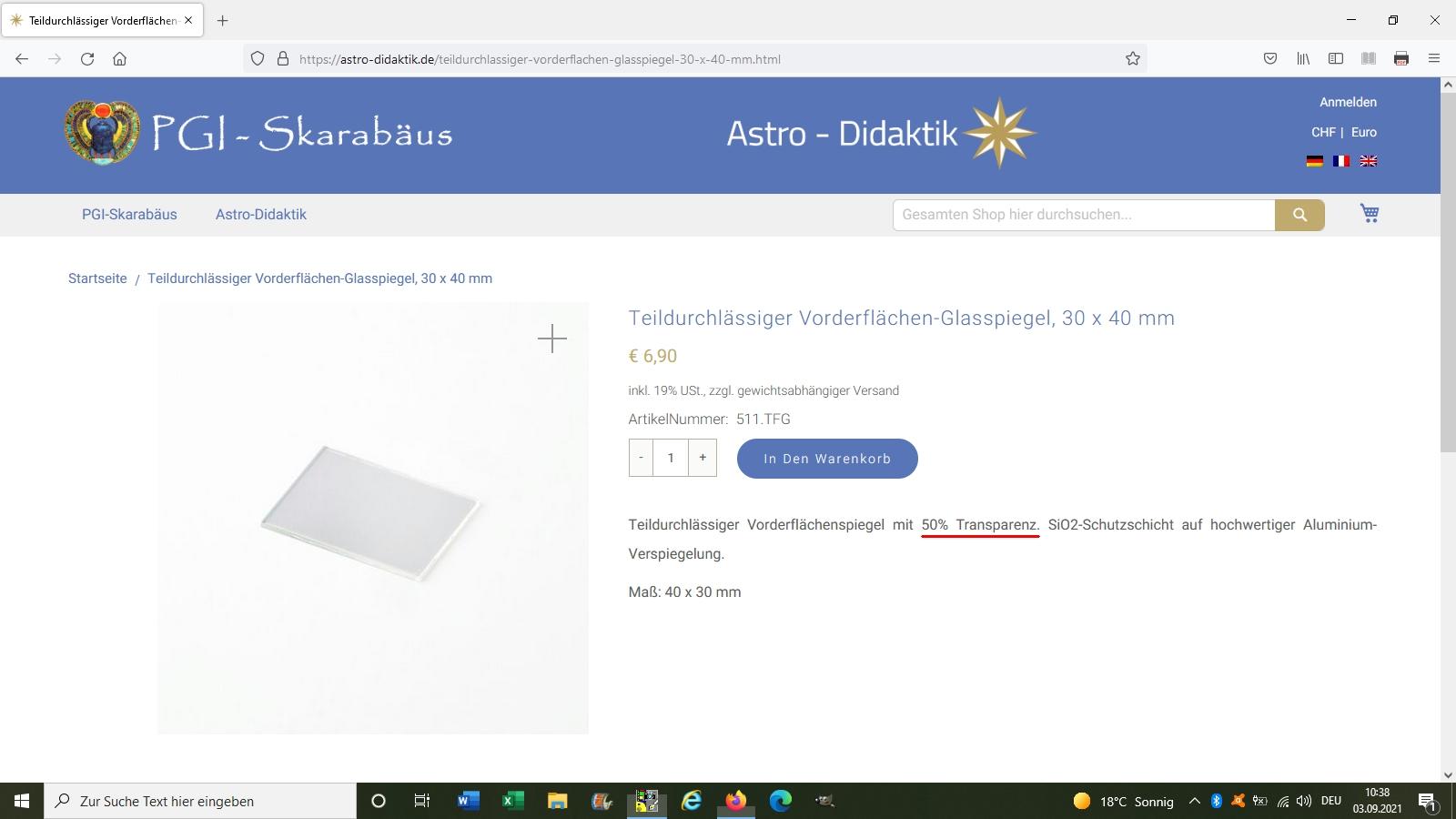Switch currency to CHF
Image resolution: width=1456 pixels, height=819 pixels.
(x=1323, y=132)
